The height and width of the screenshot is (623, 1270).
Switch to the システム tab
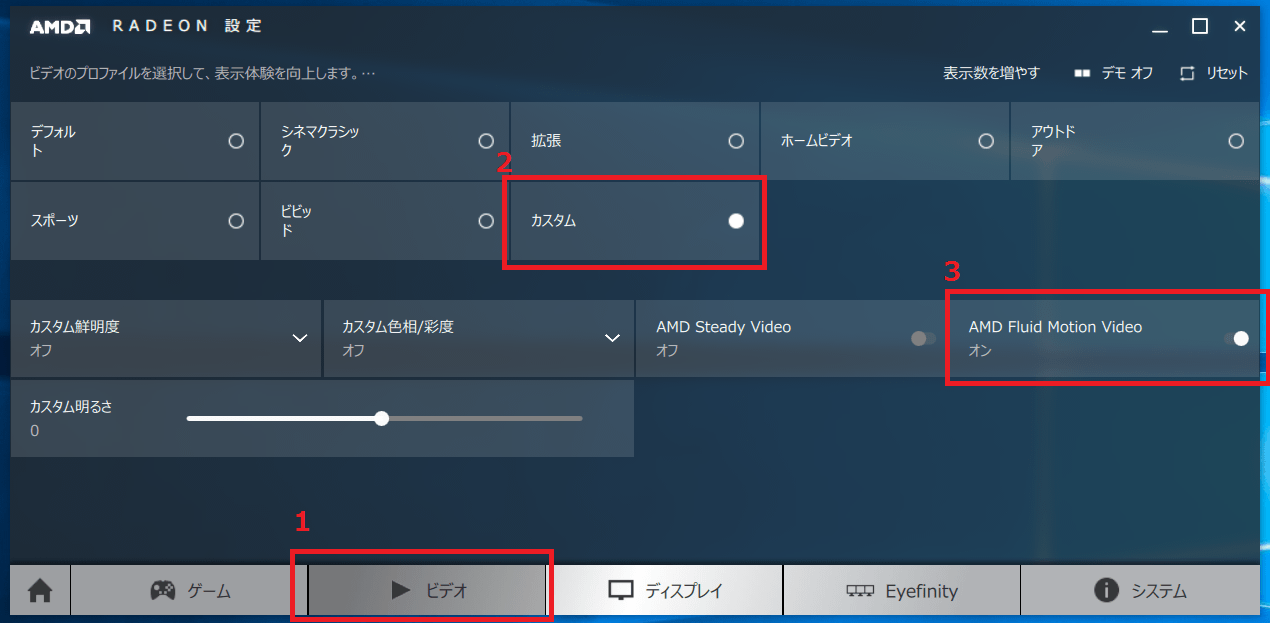point(1140,591)
